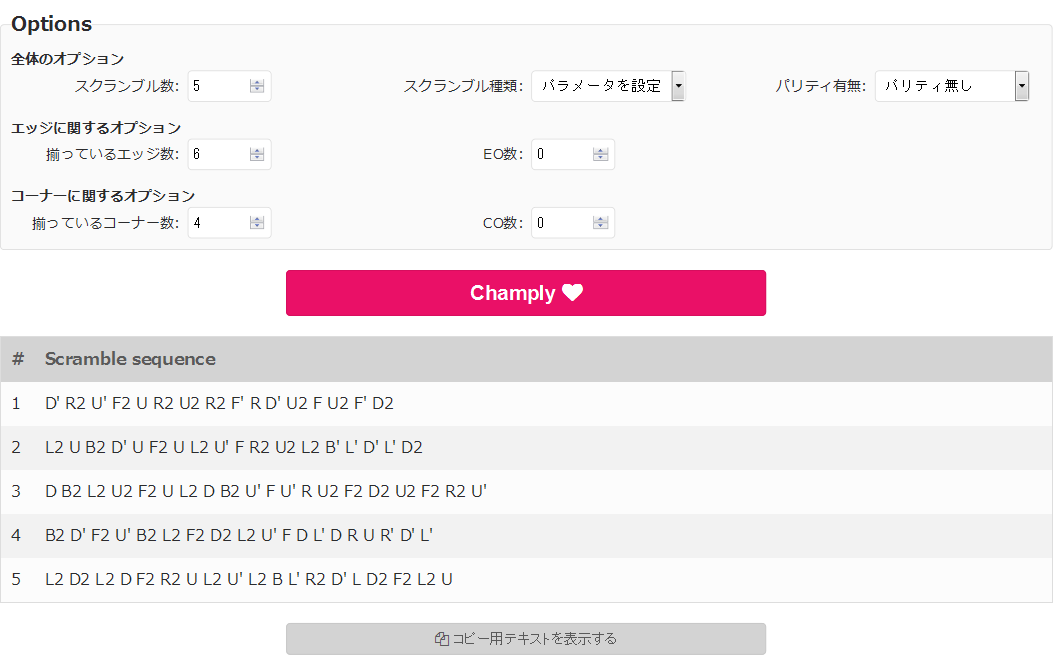
Task: Open the スクランブル種類 dropdown
Action: [x=608, y=86]
